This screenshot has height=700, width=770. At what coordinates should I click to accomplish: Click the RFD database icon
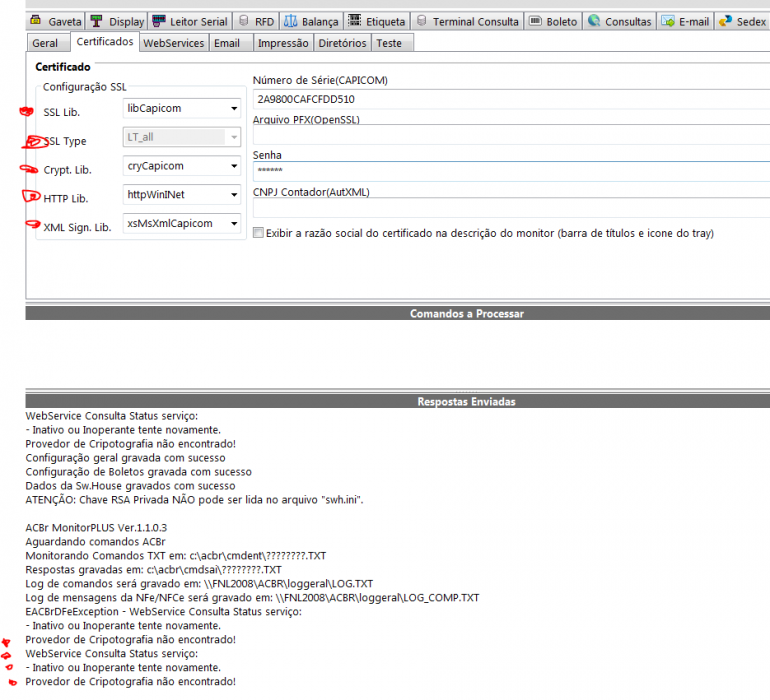tap(244, 21)
